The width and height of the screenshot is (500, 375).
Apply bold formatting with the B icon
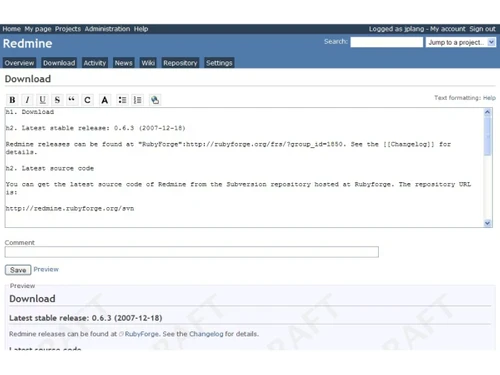pyautogui.click(x=12, y=100)
